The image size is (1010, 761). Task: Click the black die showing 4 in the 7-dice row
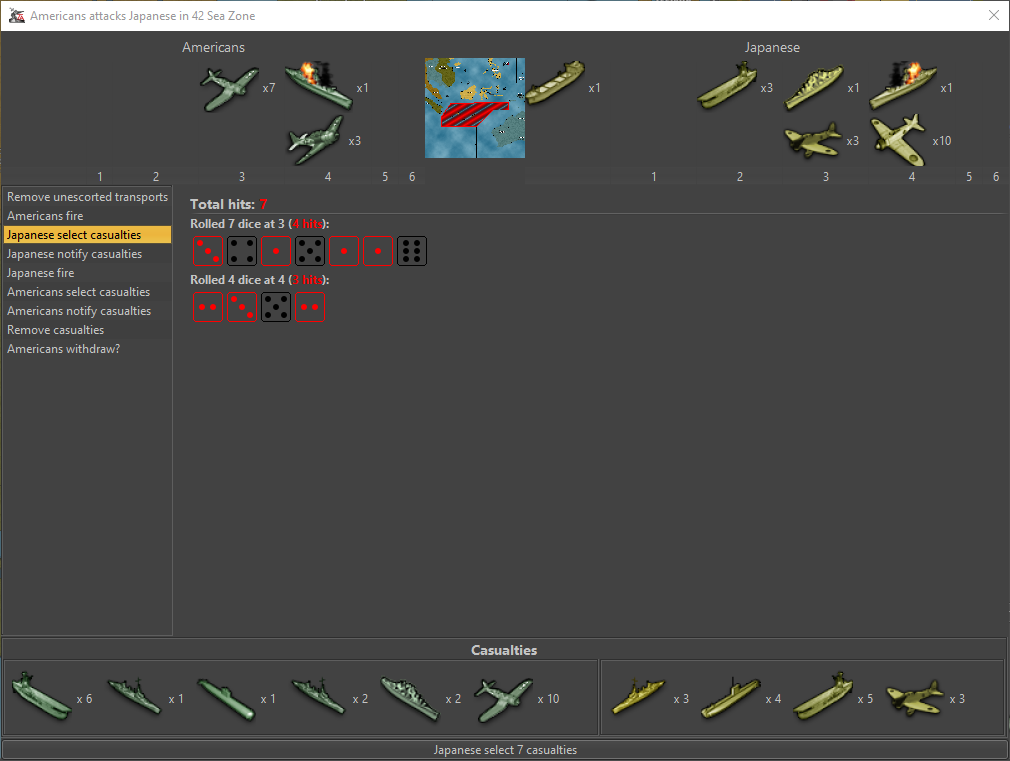(242, 251)
